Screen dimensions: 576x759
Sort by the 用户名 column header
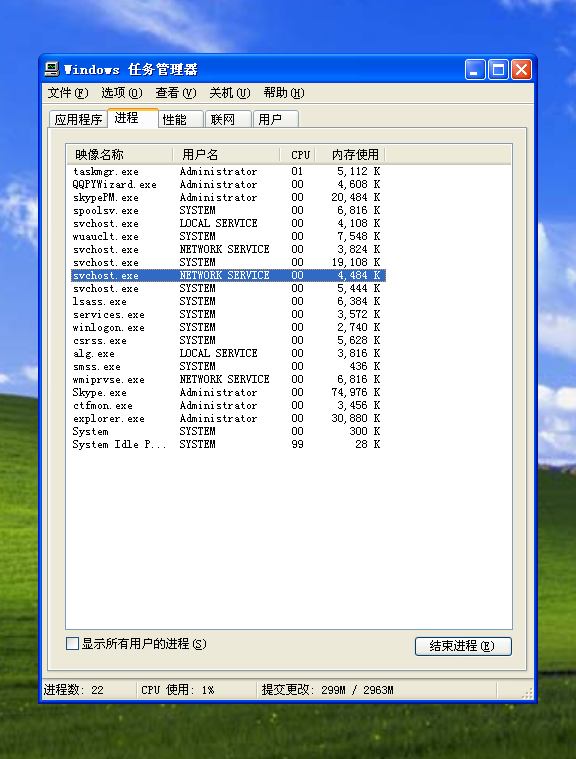(227, 154)
